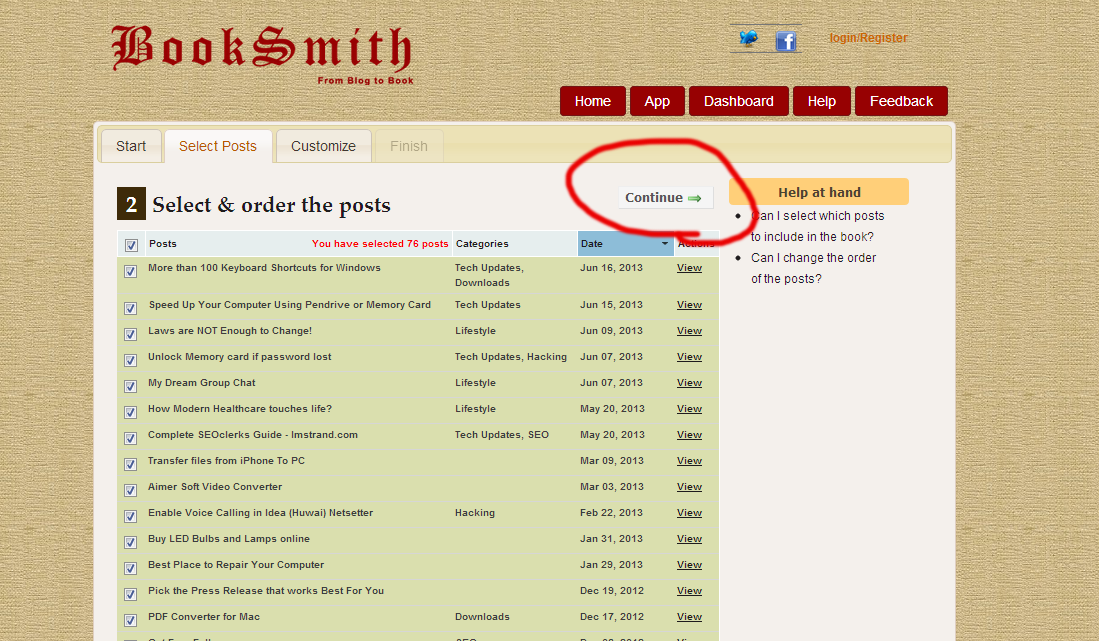This screenshot has height=641, width=1099.
Task: Uncheck 'Unlock Memory card if password lost' checkbox
Action: coord(130,360)
